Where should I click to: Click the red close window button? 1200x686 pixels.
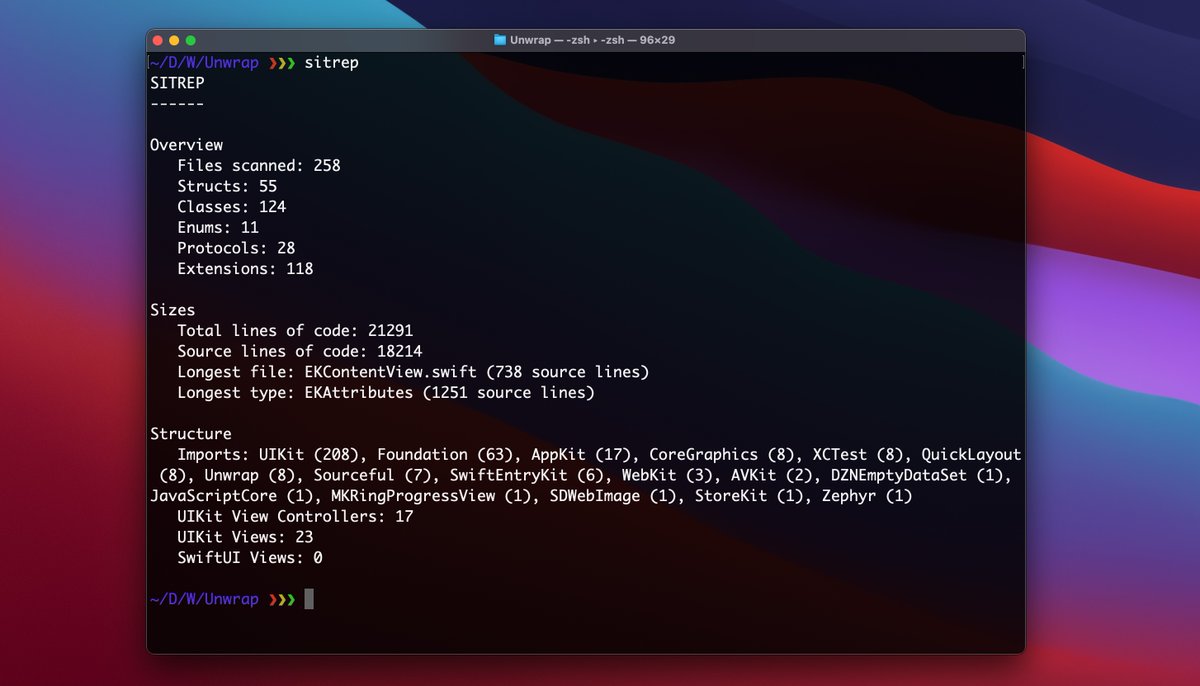pyautogui.click(x=157, y=40)
